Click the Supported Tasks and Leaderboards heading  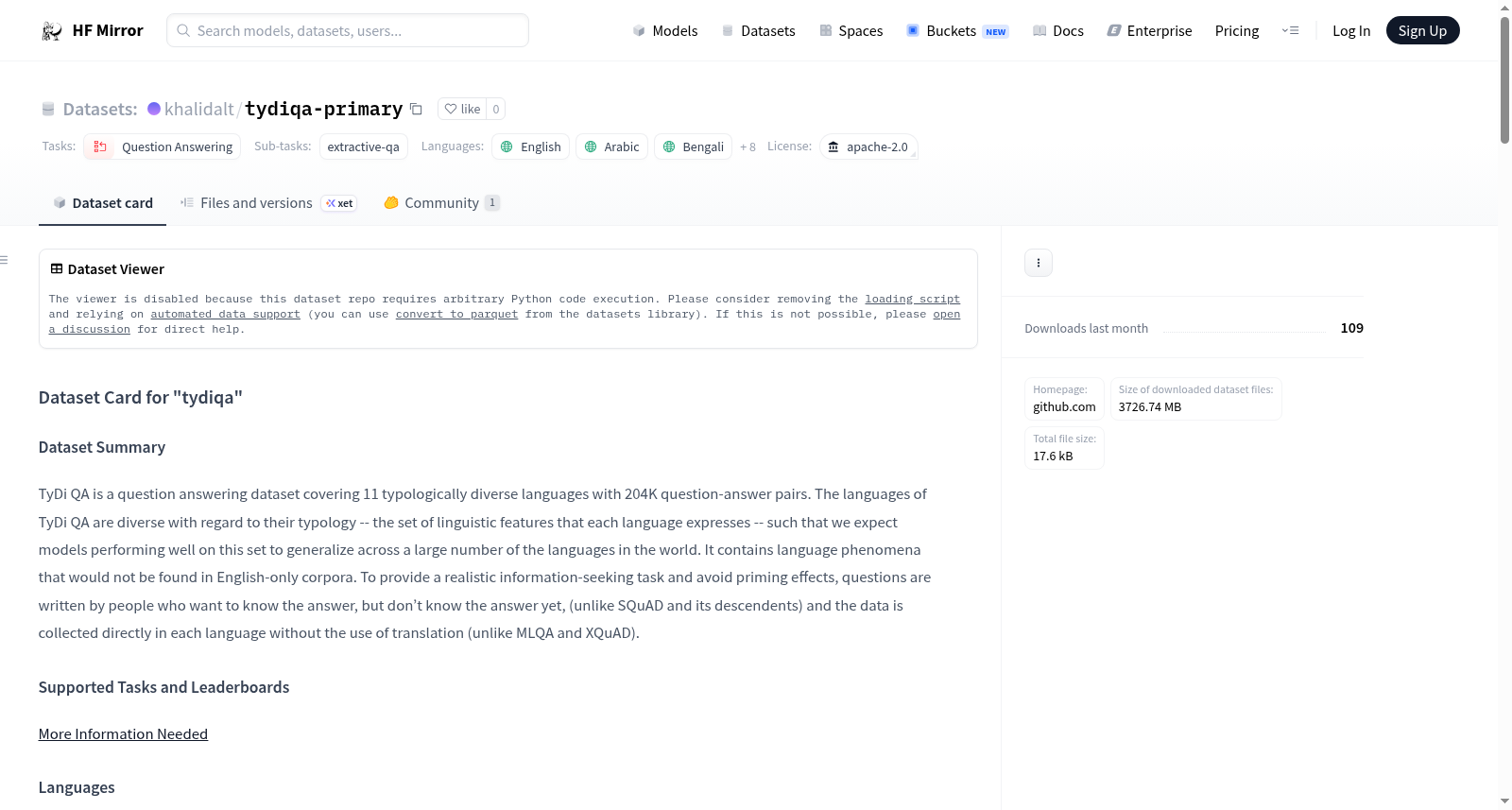tap(163, 687)
